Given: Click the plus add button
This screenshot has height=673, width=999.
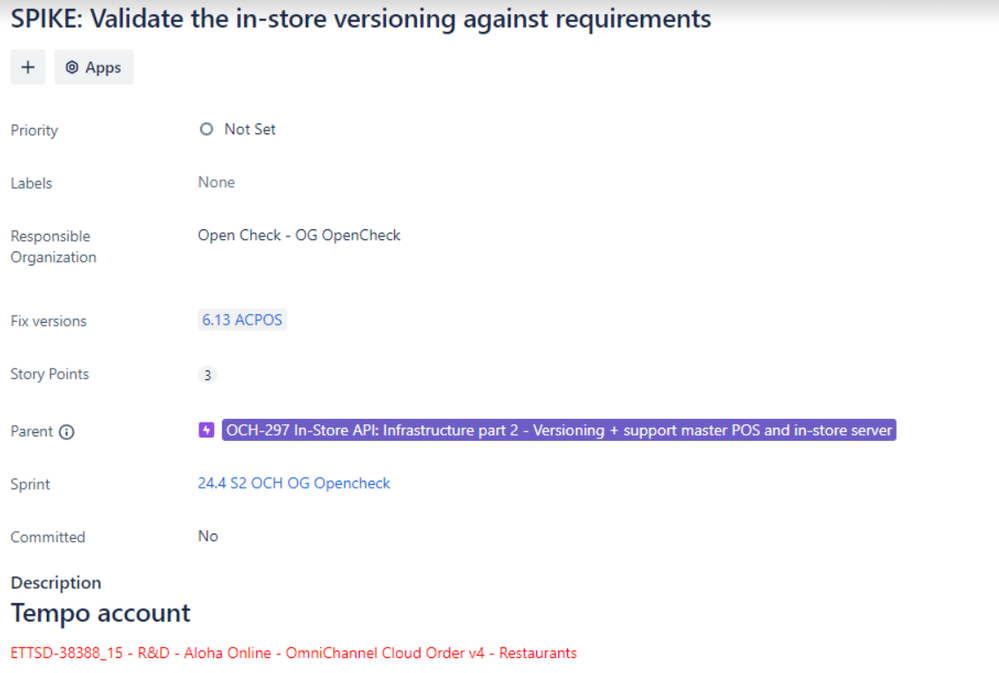Looking at the screenshot, I should [28, 67].
